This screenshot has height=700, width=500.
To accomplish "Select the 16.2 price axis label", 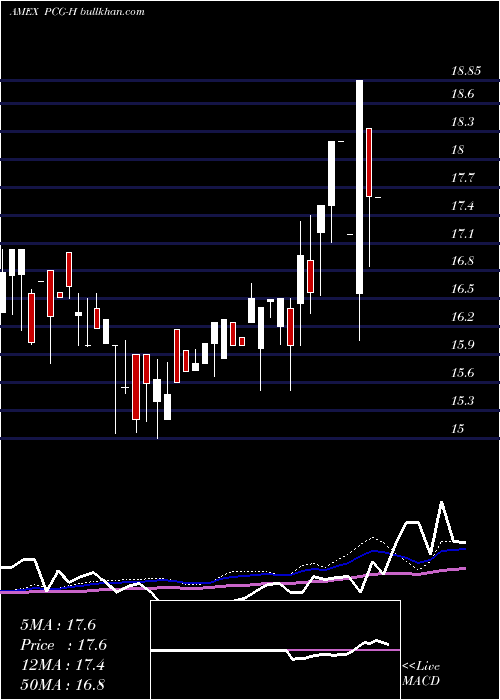I will (x=462, y=317).
